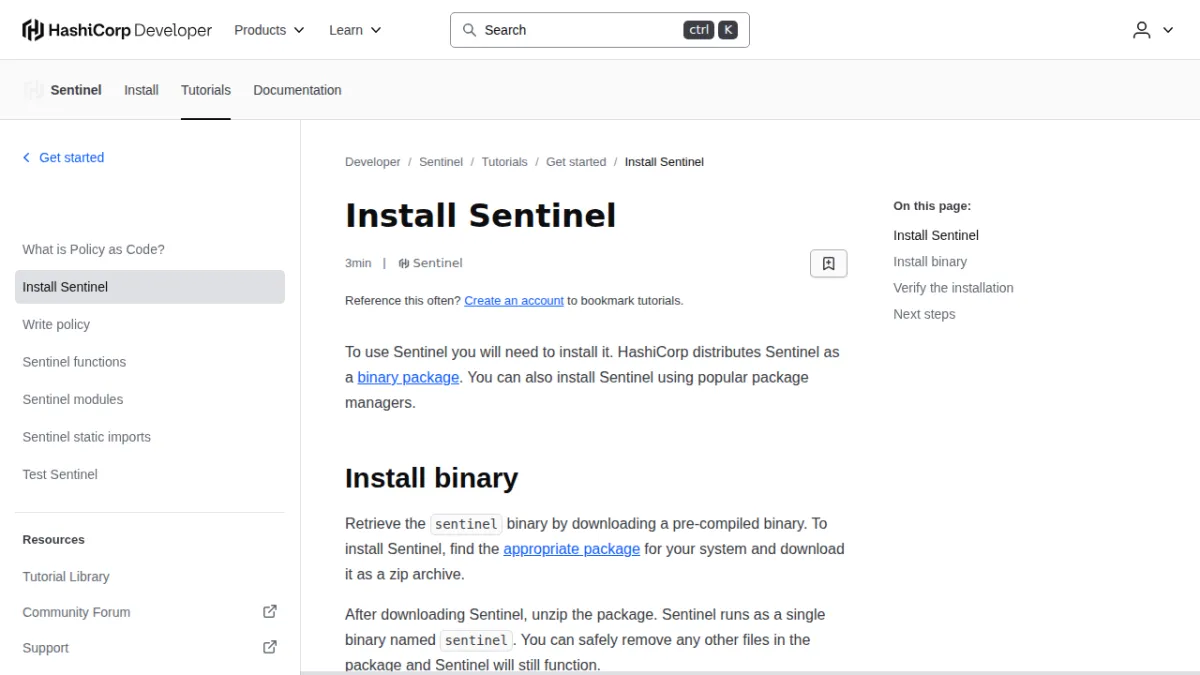The height and width of the screenshot is (675, 1200).
Task: Expand the Learn dropdown
Action: [x=355, y=30]
